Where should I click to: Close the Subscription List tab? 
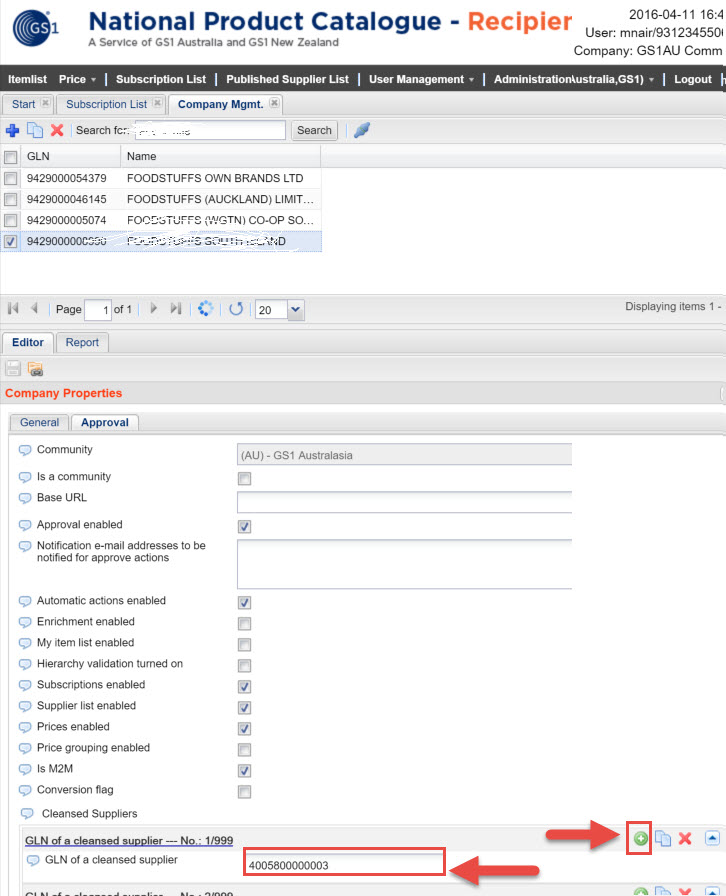157,103
